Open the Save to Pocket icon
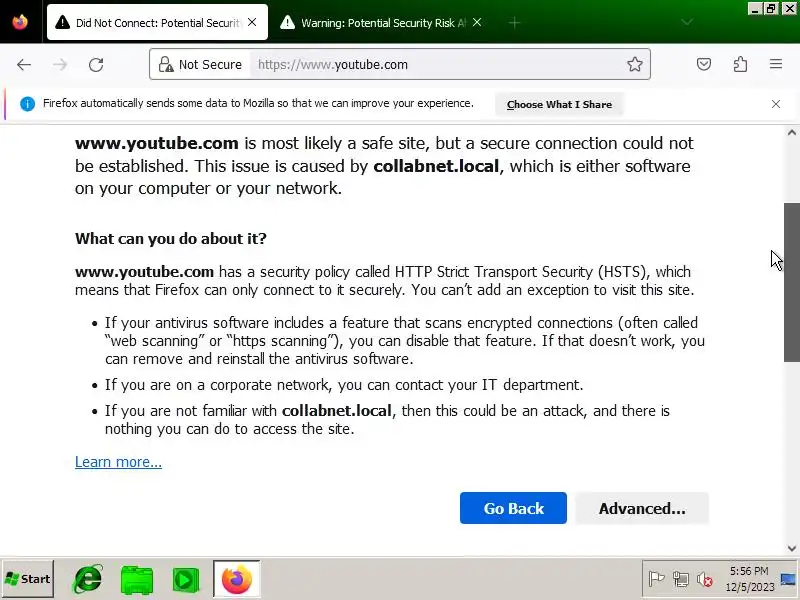This screenshot has height=600, width=800. pyautogui.click(x=704, y=64)
